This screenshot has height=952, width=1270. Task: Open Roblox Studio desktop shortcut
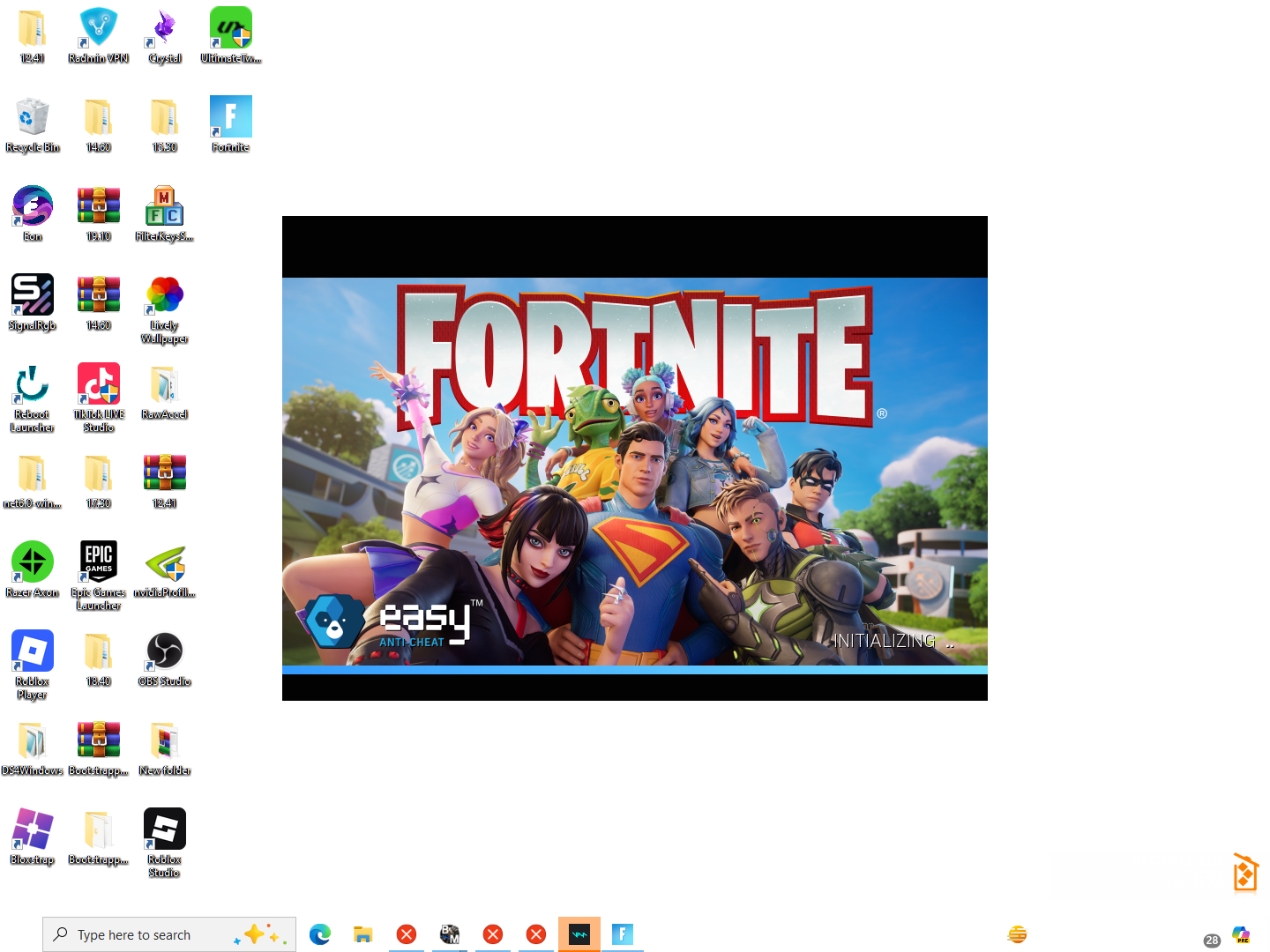coord(165,843)
